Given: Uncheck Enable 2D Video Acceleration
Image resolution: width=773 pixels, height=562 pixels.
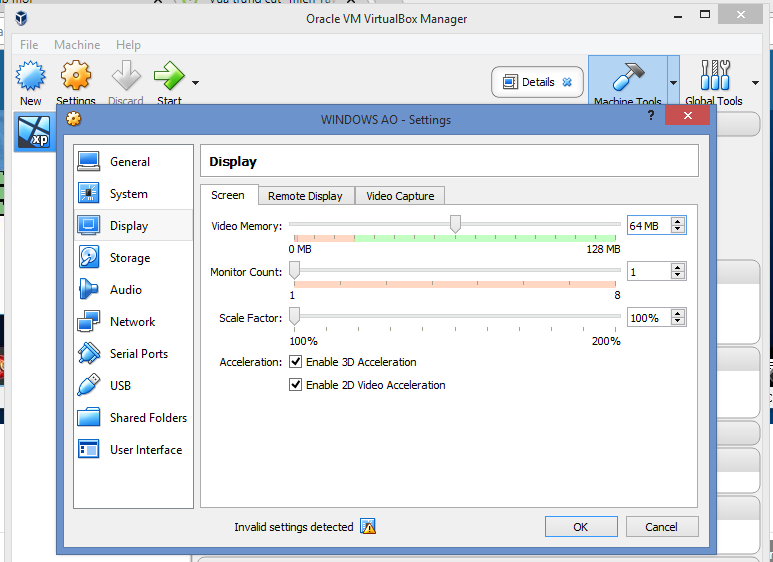Looking at the screenshot, I should click(295, 385).
